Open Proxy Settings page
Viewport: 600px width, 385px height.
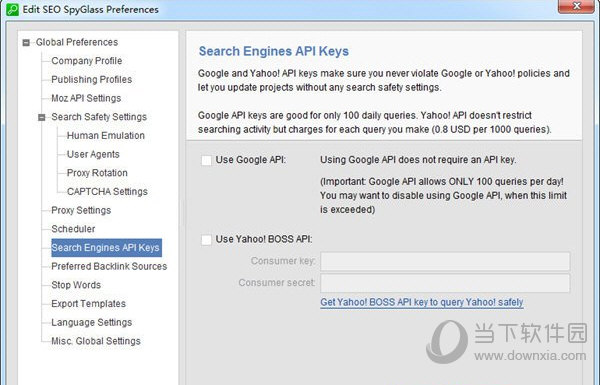click(81, 210)
